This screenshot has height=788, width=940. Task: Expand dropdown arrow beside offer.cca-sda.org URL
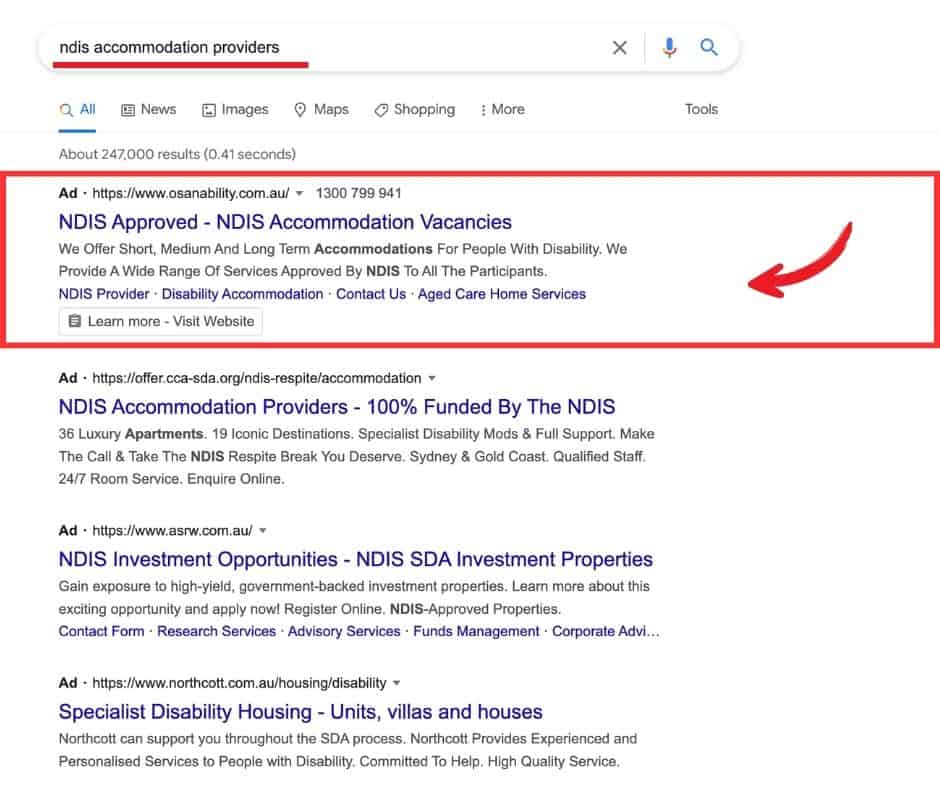pyautogui.click(x=432, y=379)
